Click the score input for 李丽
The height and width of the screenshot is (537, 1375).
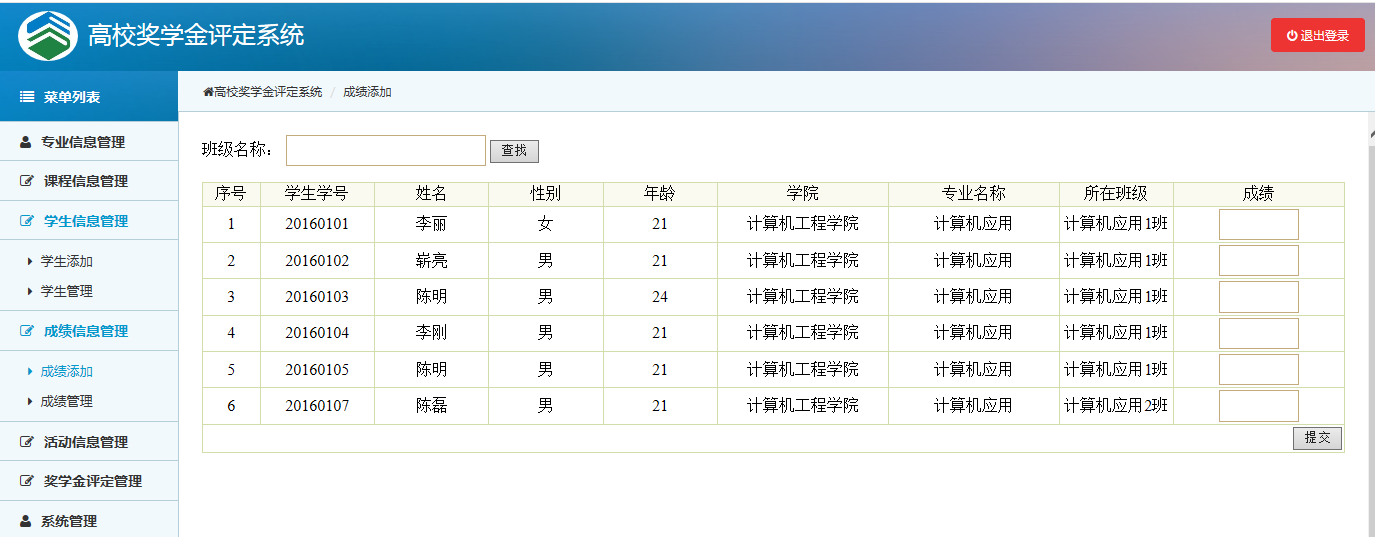point(1259,224)
